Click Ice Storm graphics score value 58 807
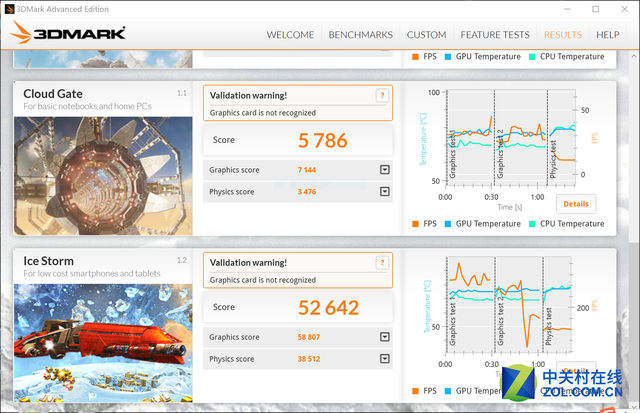Screen dimensions: 640x413 coord(309,337)
